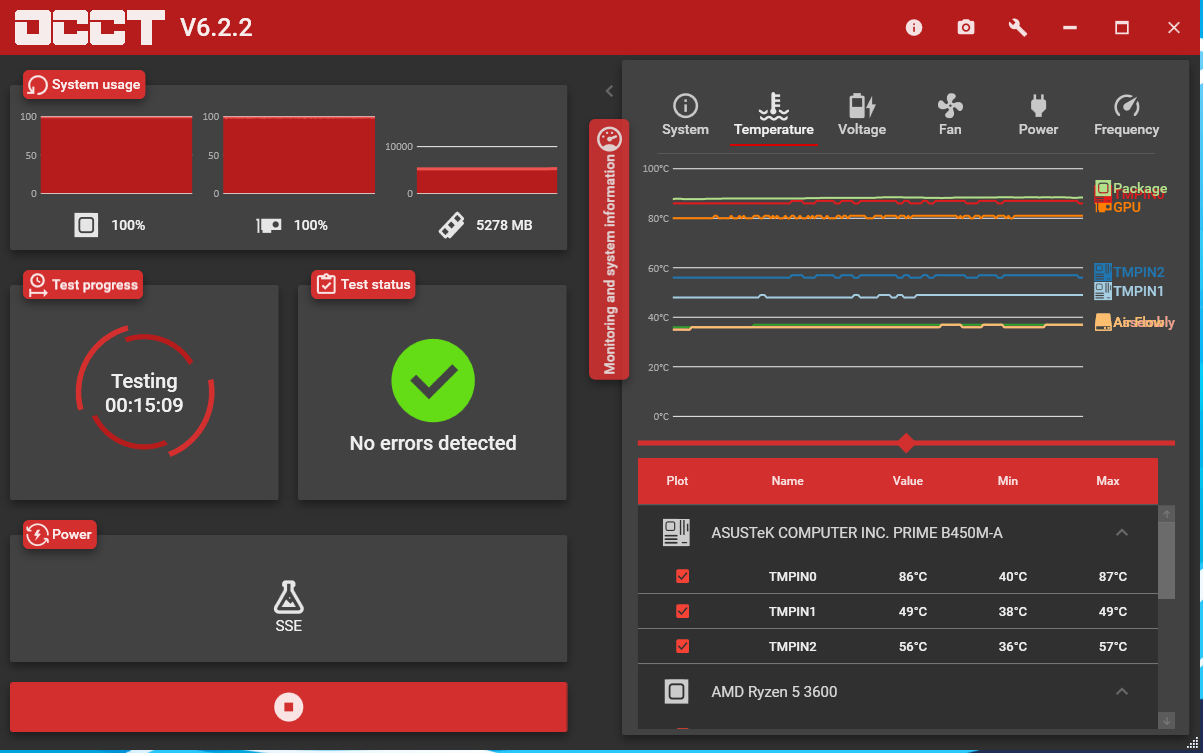Click the Test status panel label
Screen dimensions: 1203x753
363,284
